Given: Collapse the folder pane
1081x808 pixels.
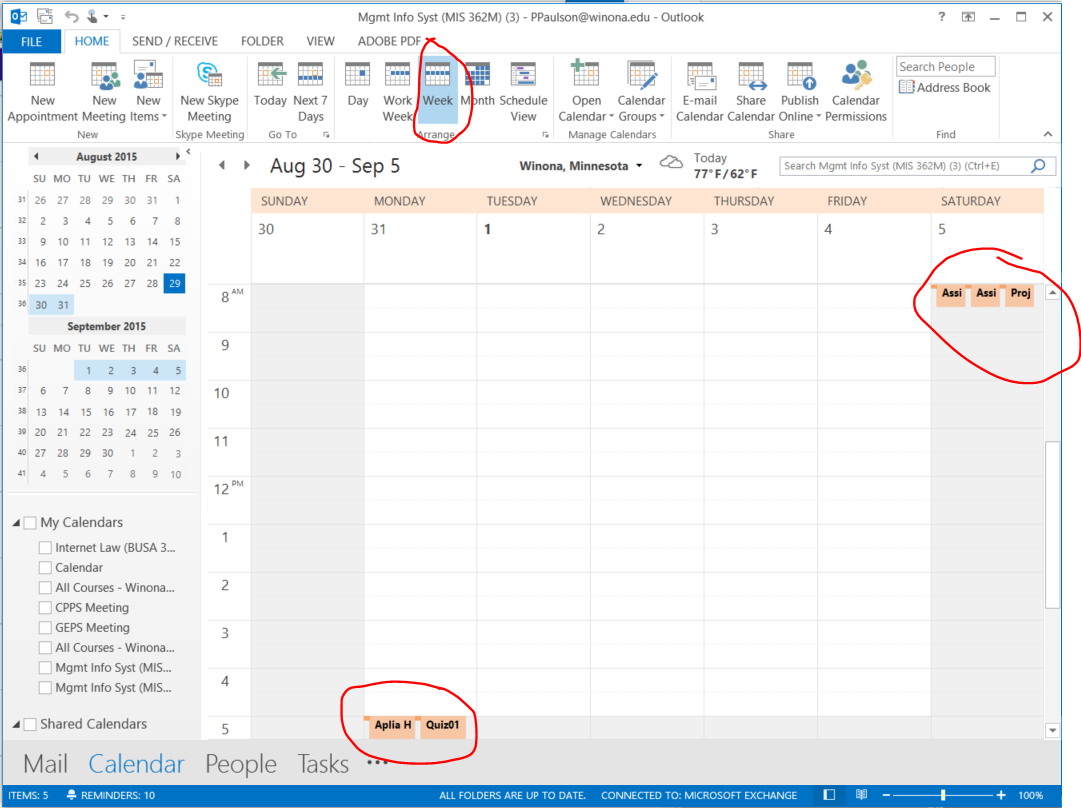Looking at the screenshot, I should point(188,152).
